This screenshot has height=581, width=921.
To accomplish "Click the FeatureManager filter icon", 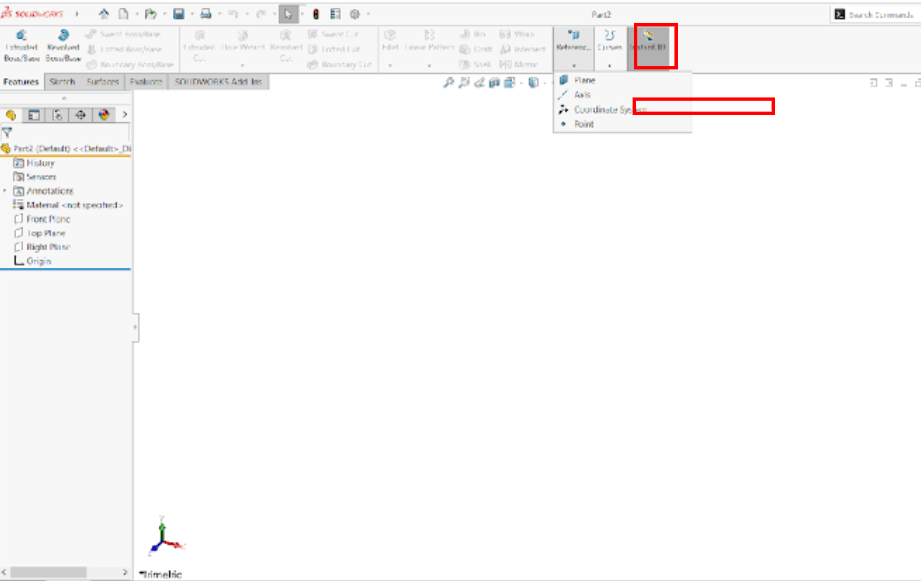I will pyautogui.click(x=7, y=132).
